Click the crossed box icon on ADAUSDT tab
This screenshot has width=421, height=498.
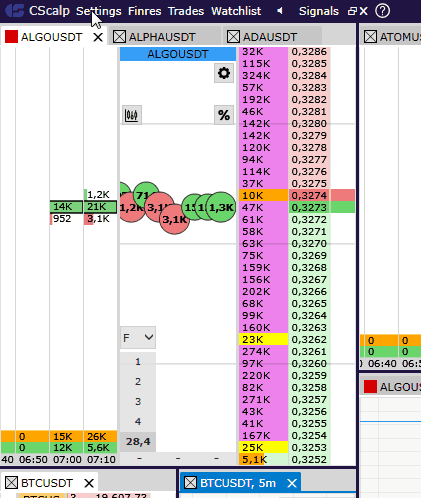pyautogui.click(x=233, y=37)
